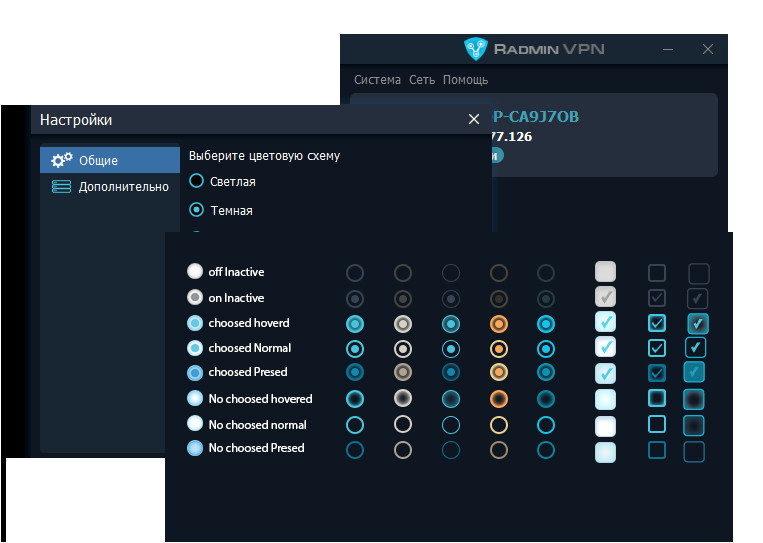Switch to the Дополнительно settings tab
Viewport: 763px width, 543px height.
coord(123,186)
